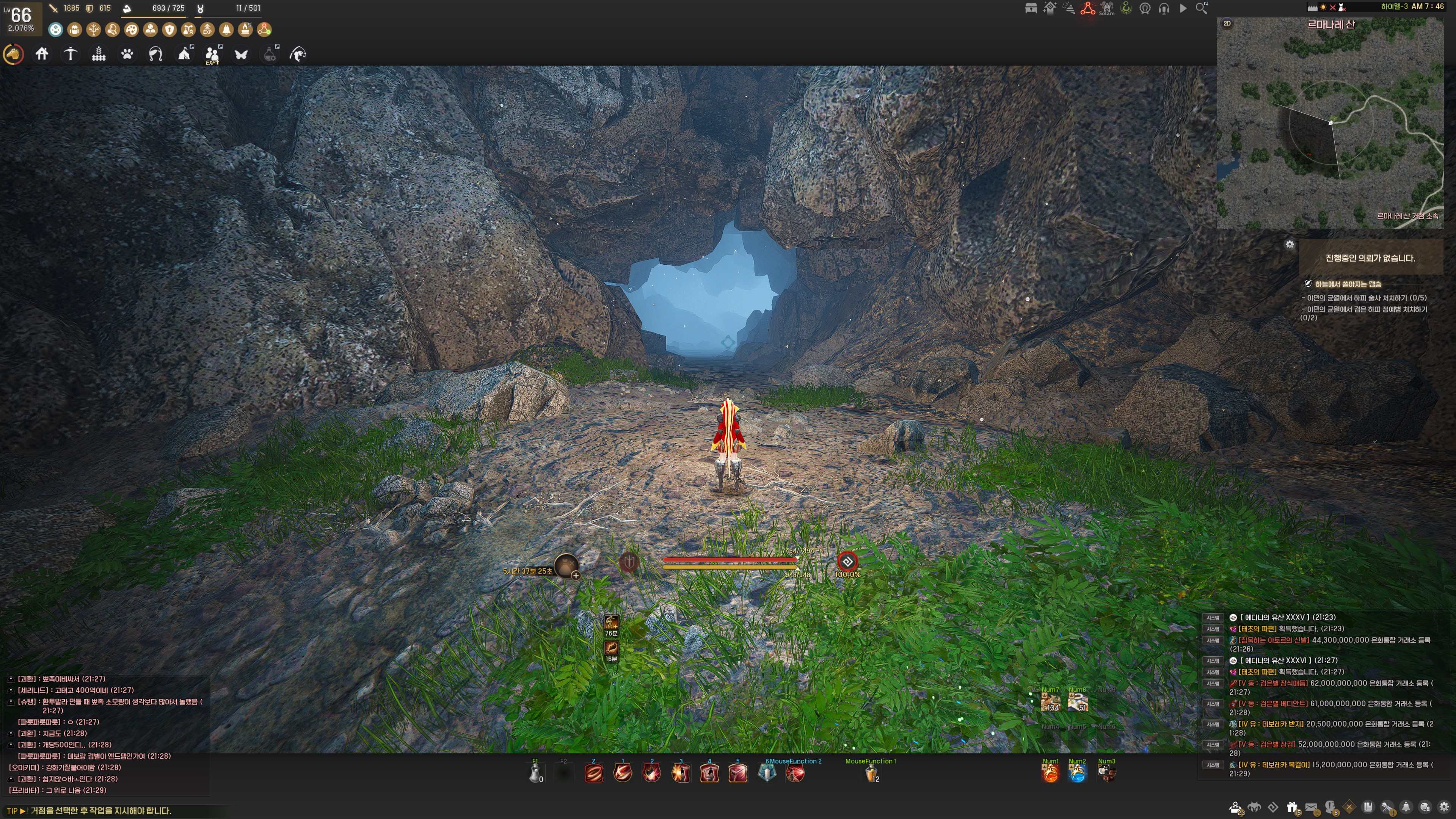Open the pickaxe worker icon

tap(70, 54)
